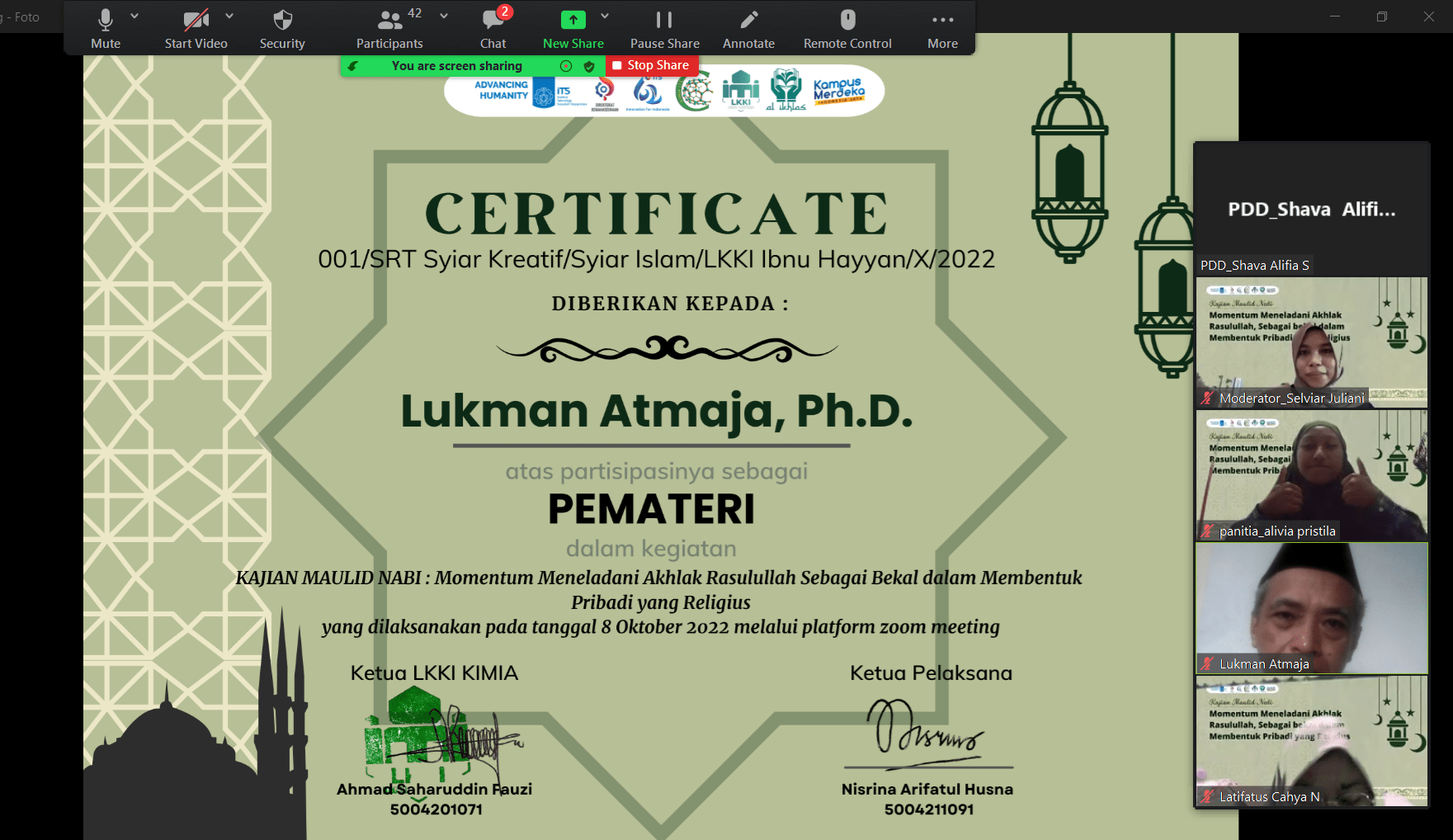Start video using the camera icon

pos(196,28)
